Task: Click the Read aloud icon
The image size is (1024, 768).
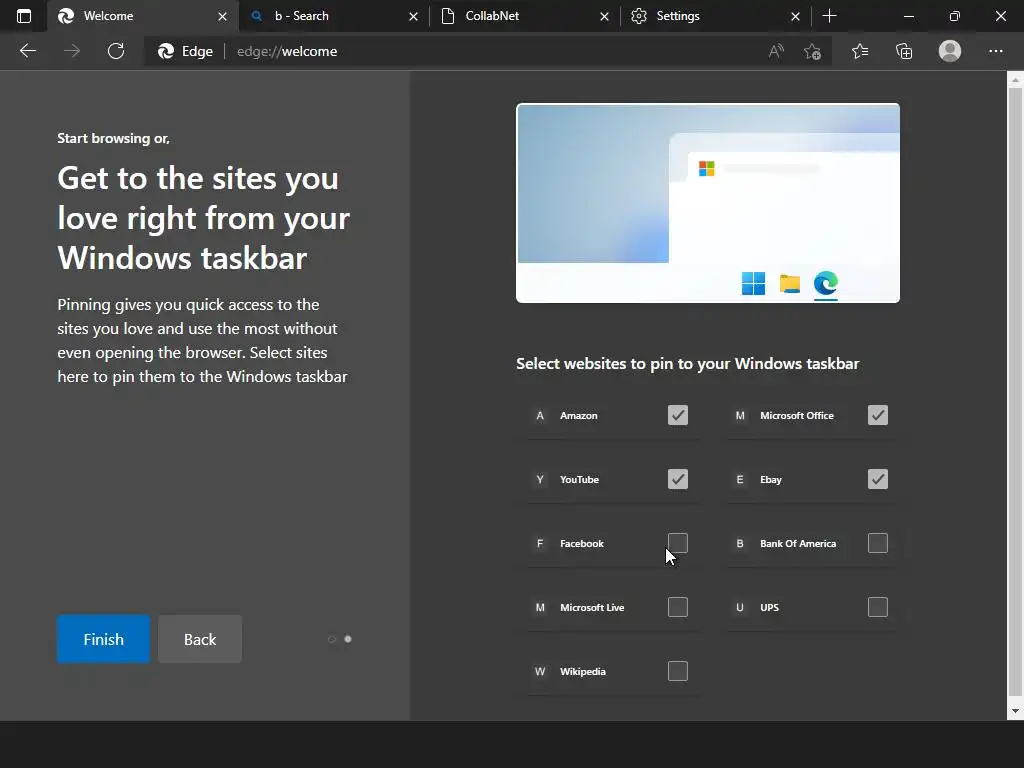Action: coord(776,51)
